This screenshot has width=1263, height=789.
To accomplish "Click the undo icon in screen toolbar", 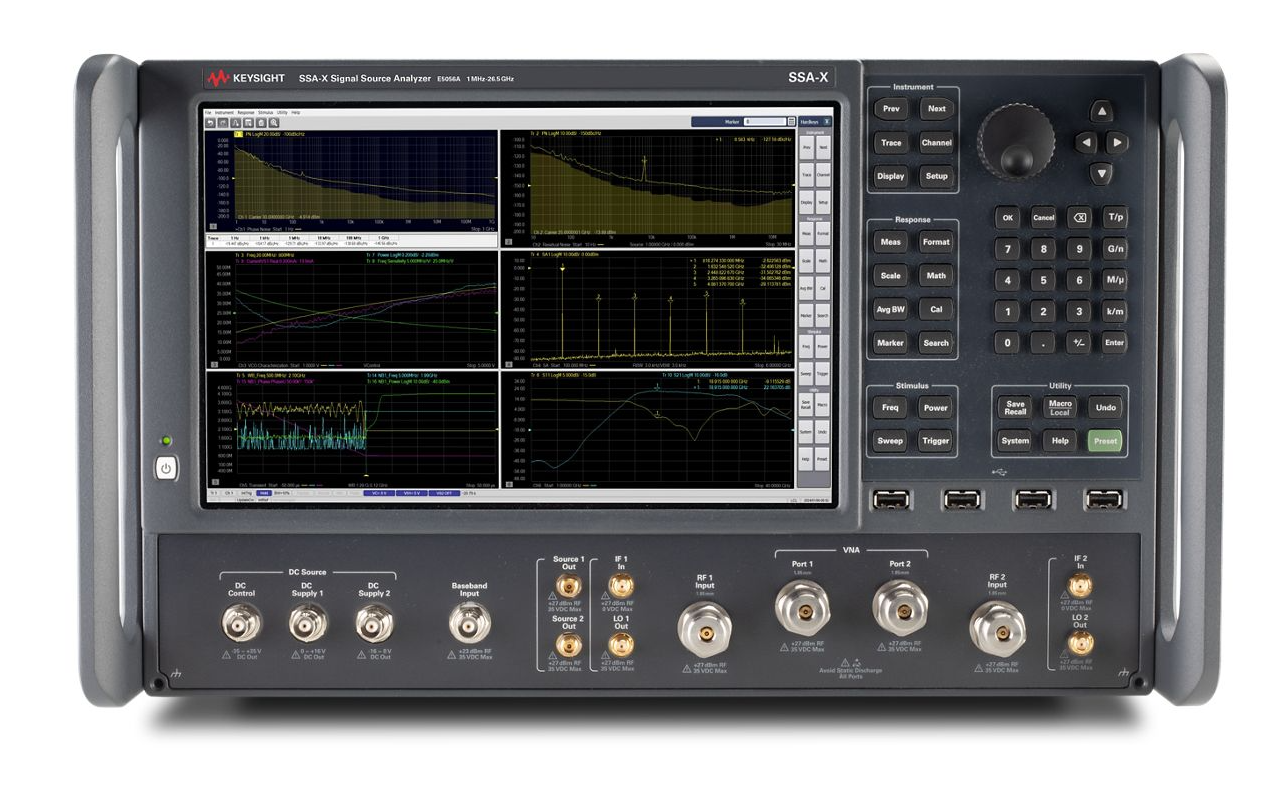I will pos(210,123).
